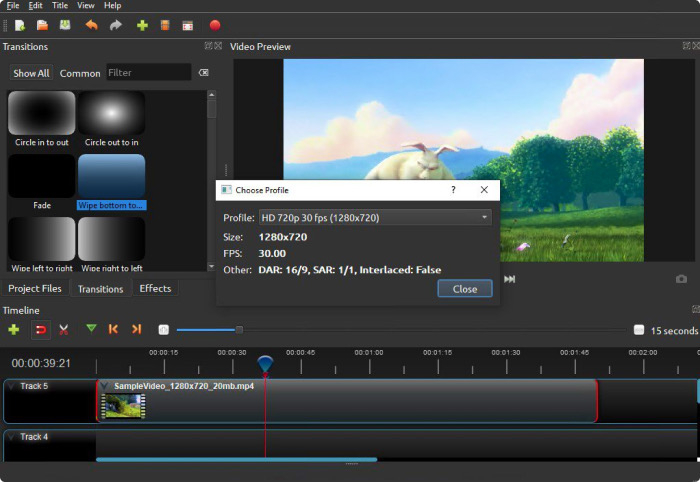Import files with the green plus toolbar icon
700x482 pixels.
pos(142,25)
